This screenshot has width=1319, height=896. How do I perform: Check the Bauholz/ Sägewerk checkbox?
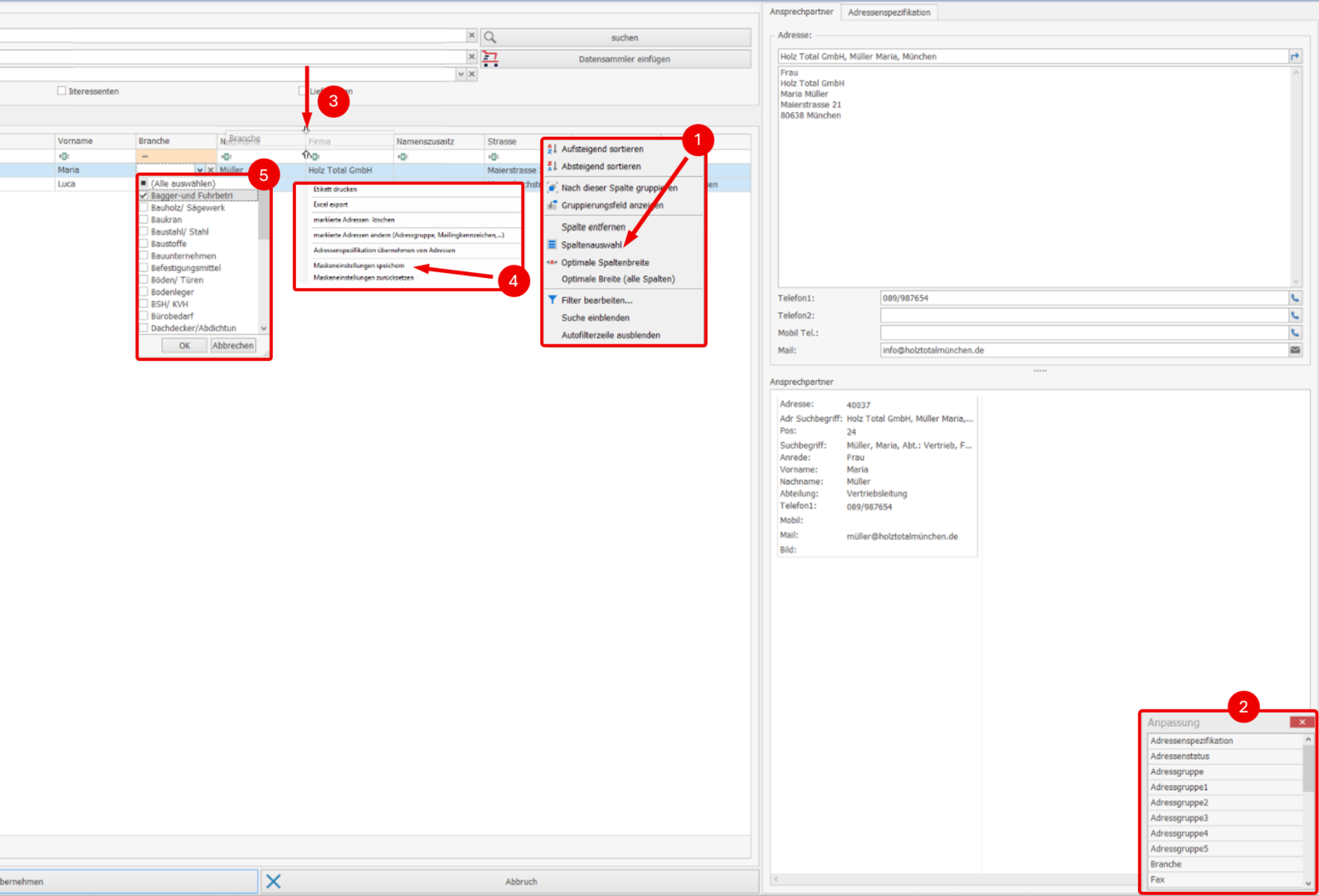click(144, 207)
